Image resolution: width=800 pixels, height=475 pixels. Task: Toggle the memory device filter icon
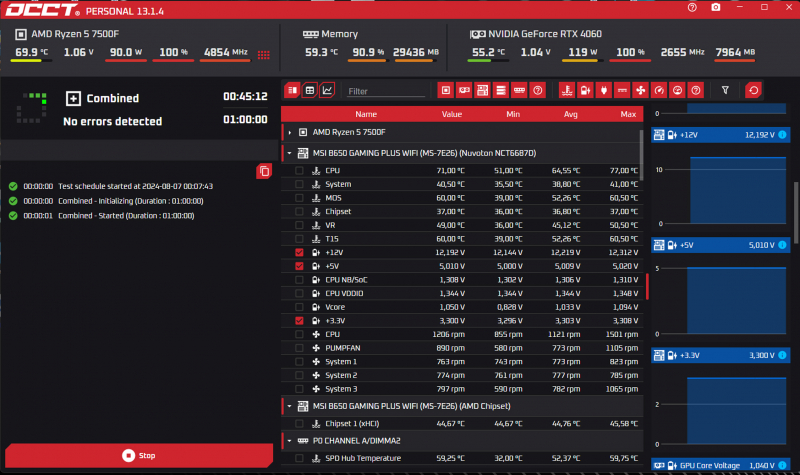click(519, 90)
